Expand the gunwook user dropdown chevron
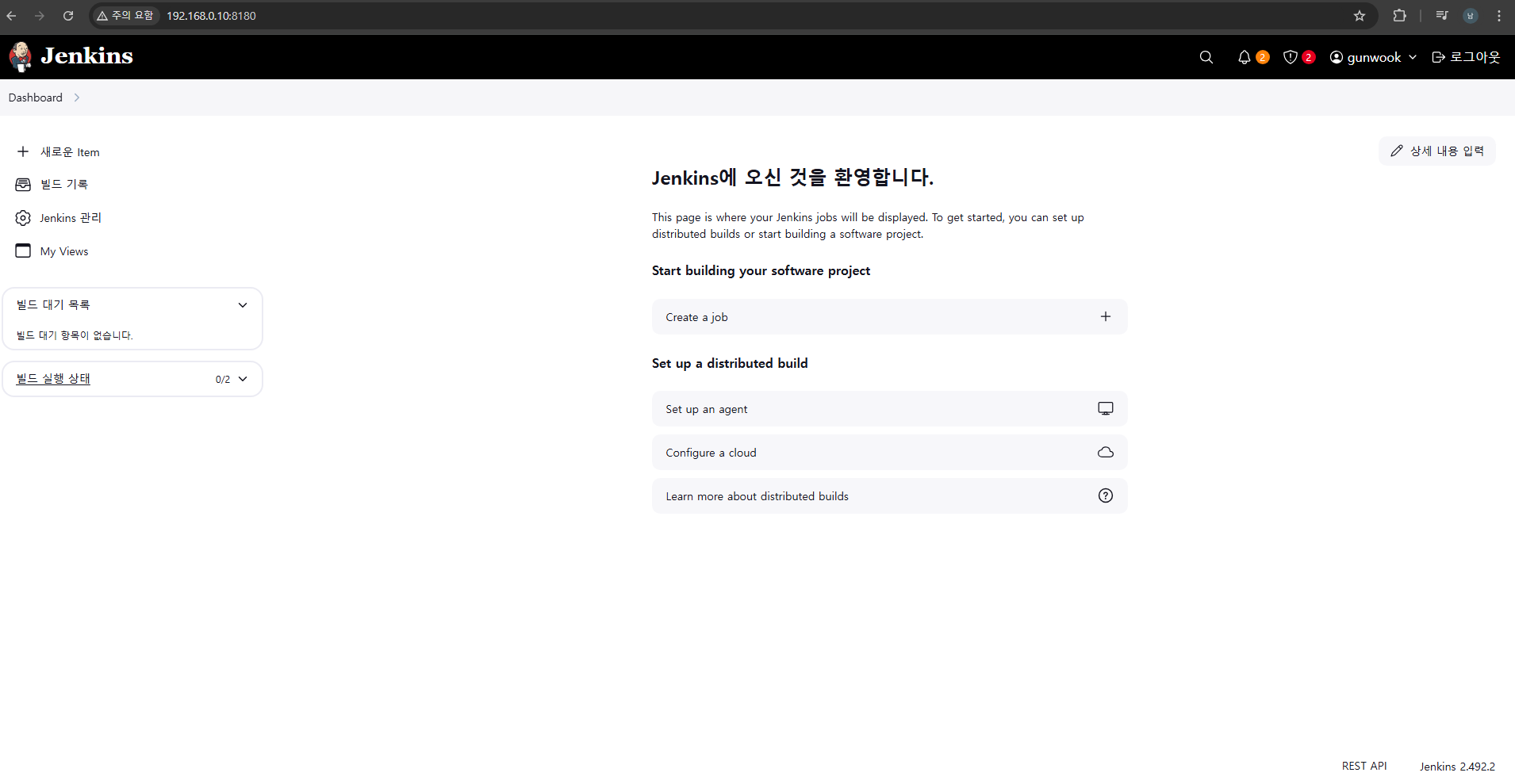Viewport: 1515px width, 784px height. [1413, 57]
